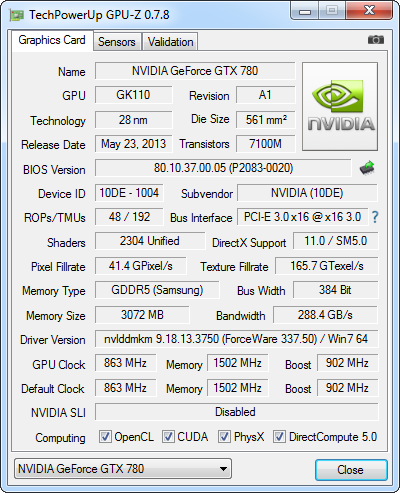Click the NVIDIA logo image

pyautogui.click(x=340, y=106)
